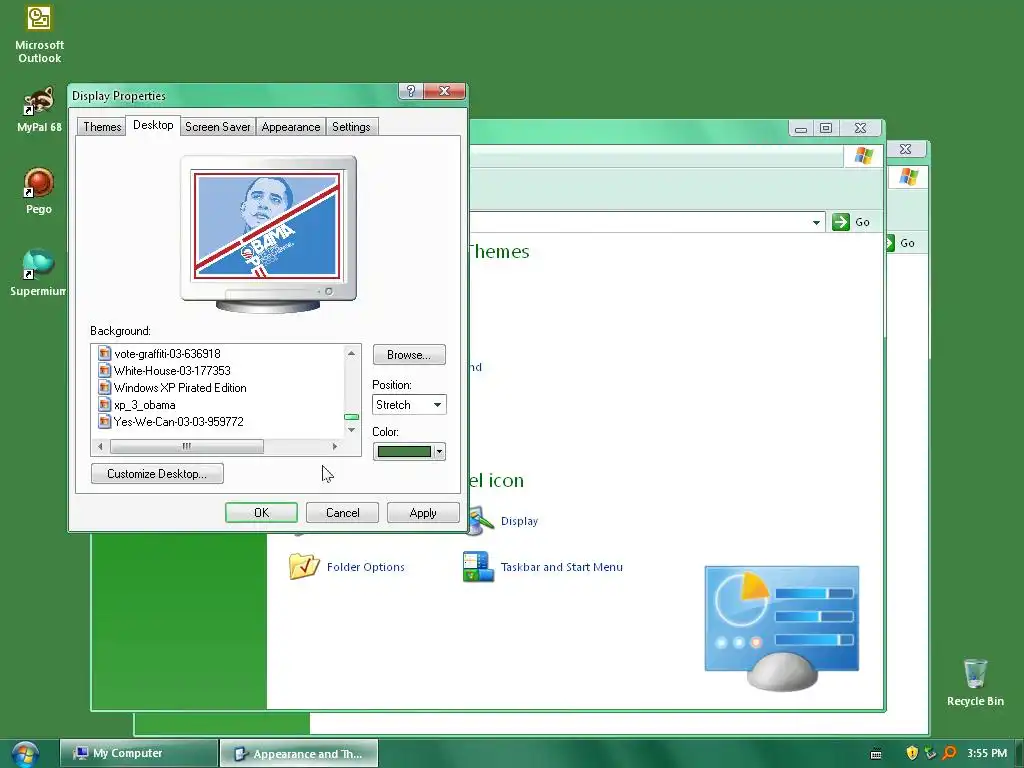Image resolution: width=1024 pixels, height=768 pixels.
Task: Click the network plug tray icon
Action: [930, 753]
